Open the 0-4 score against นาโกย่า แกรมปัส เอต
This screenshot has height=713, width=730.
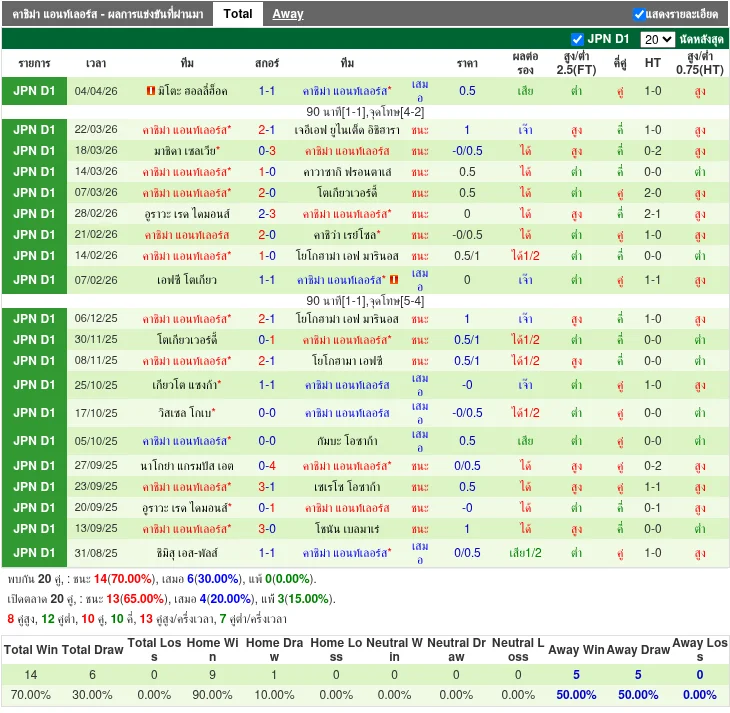point(267,466)
